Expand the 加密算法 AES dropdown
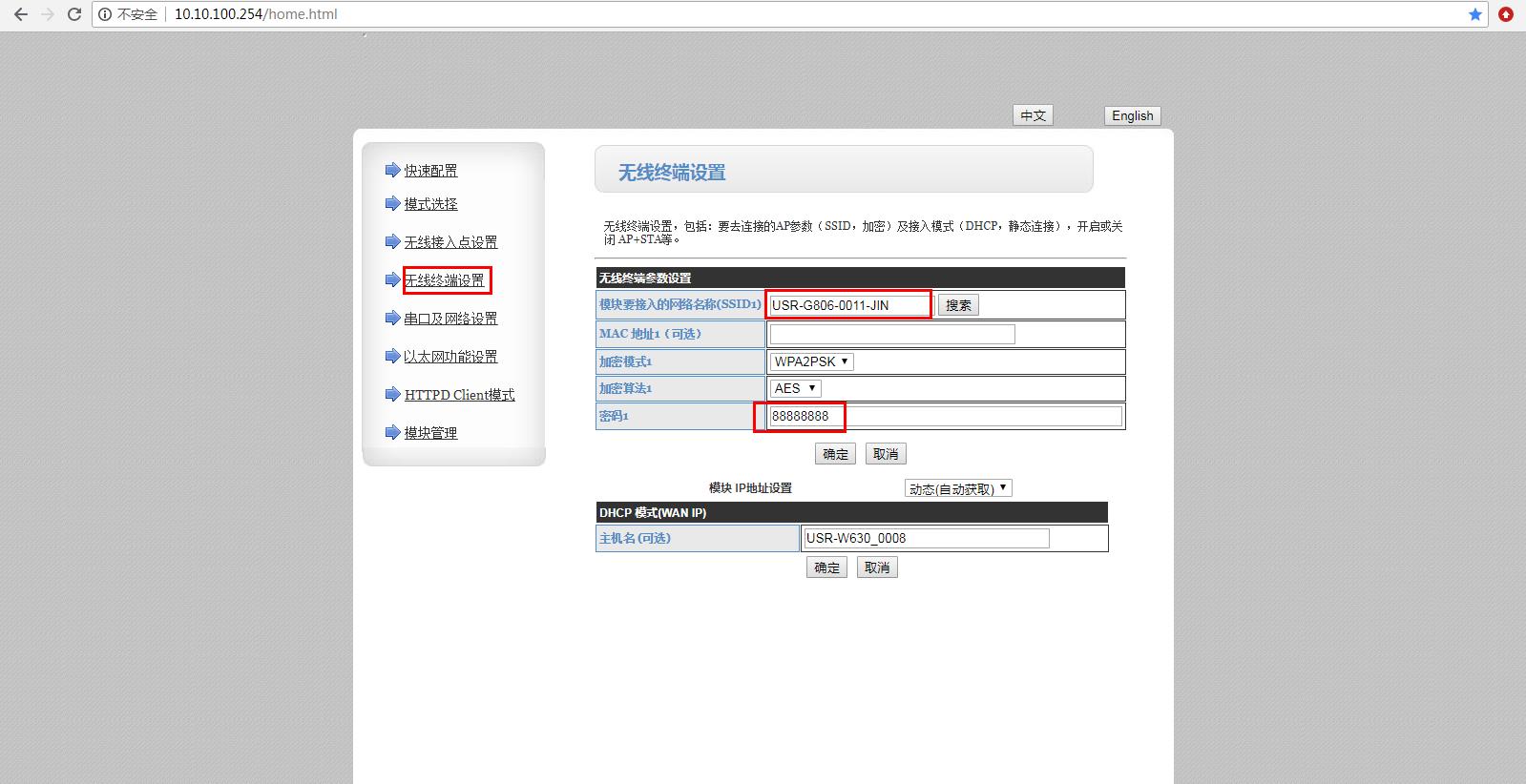Image resolution: width=1526 pixels, height=784 pixels. [x=796, y=388]
